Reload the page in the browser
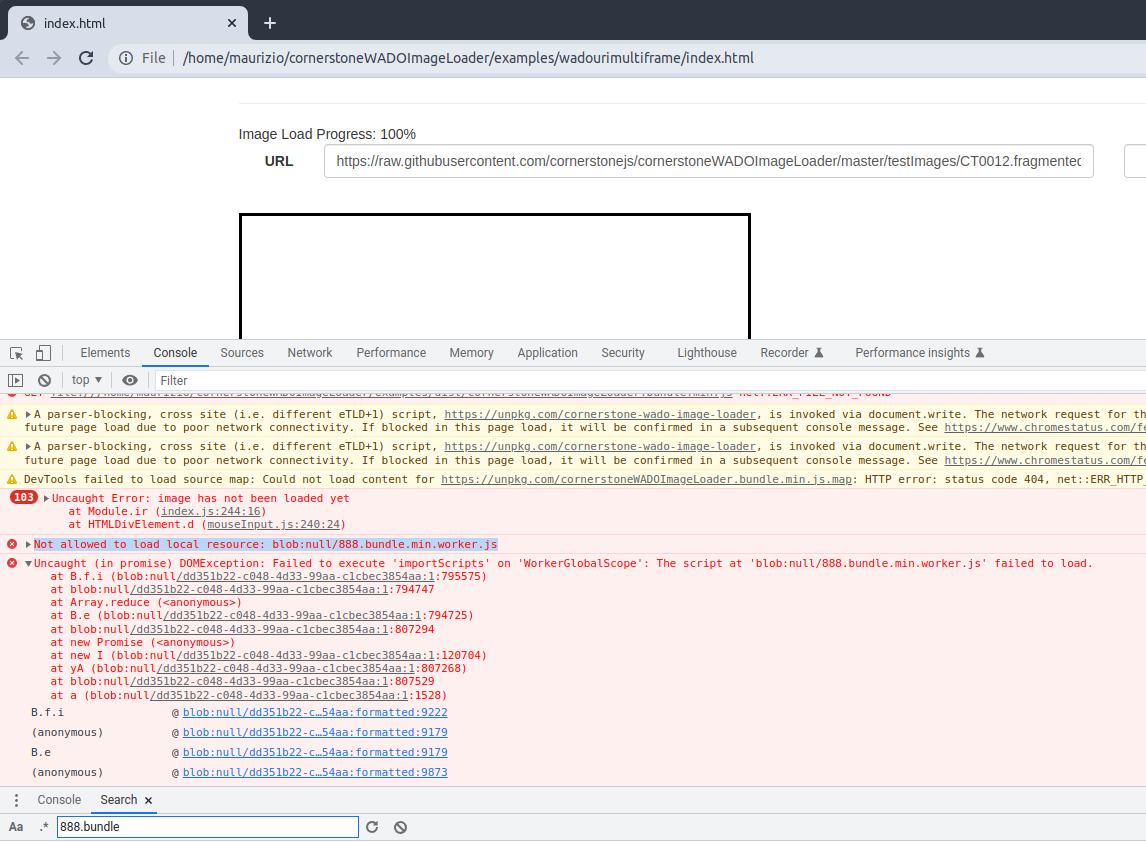 [x=86, y=58]
